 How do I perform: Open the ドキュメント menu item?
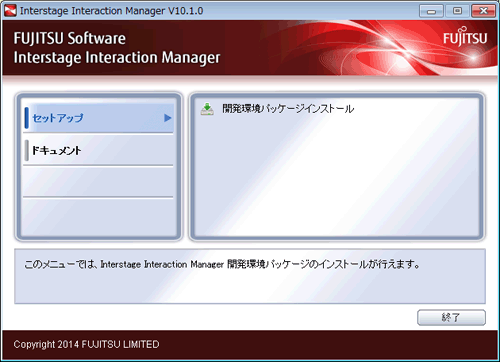(x=99, y=150)
